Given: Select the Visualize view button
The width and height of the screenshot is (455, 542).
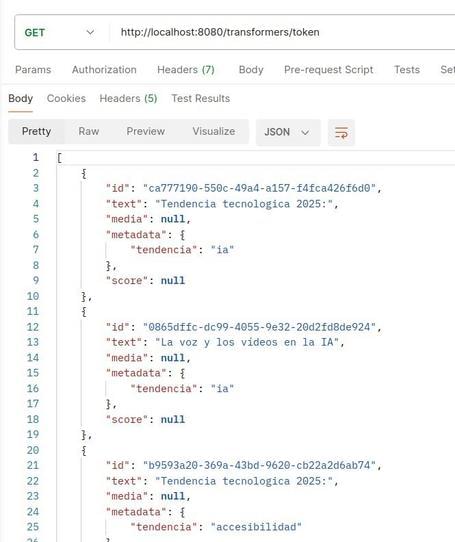Looking at the screenshot, I should pyautogui.click(x=214, y=131).
